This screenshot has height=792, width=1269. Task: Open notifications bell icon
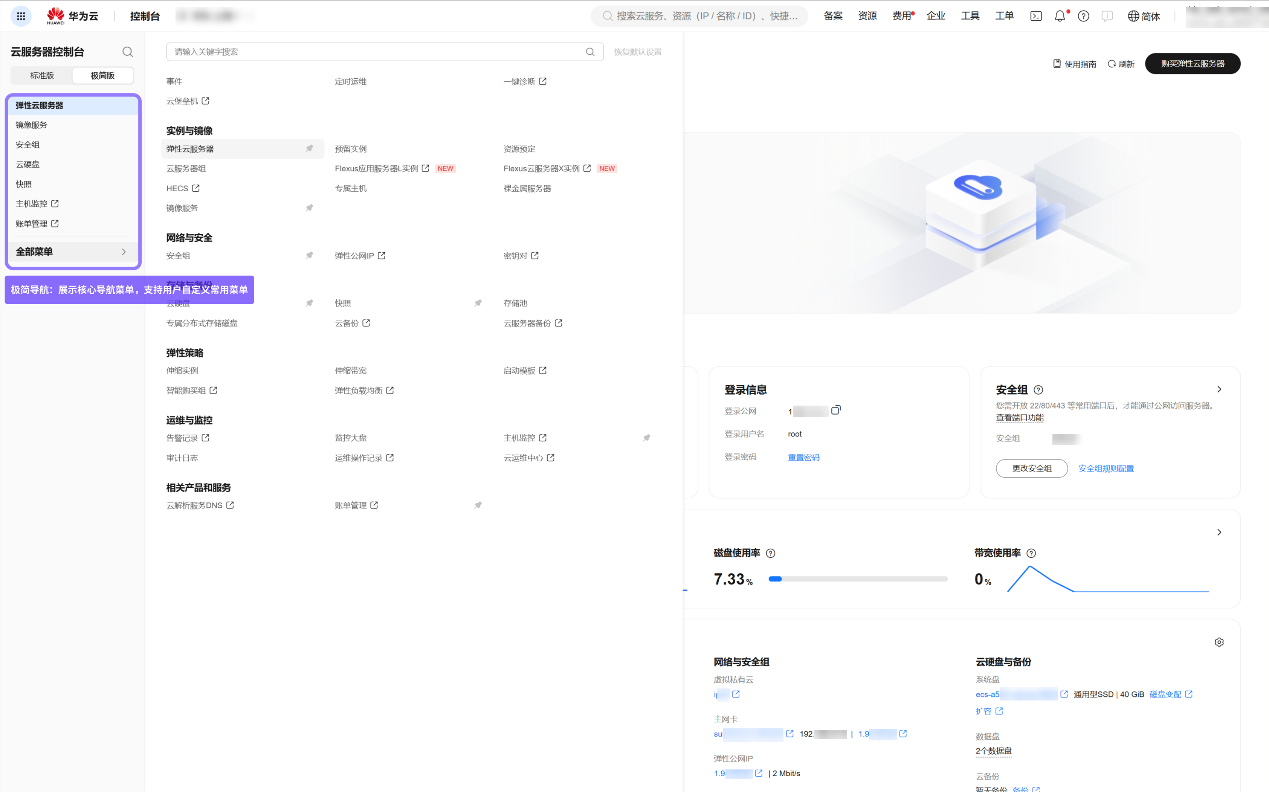1060,16
